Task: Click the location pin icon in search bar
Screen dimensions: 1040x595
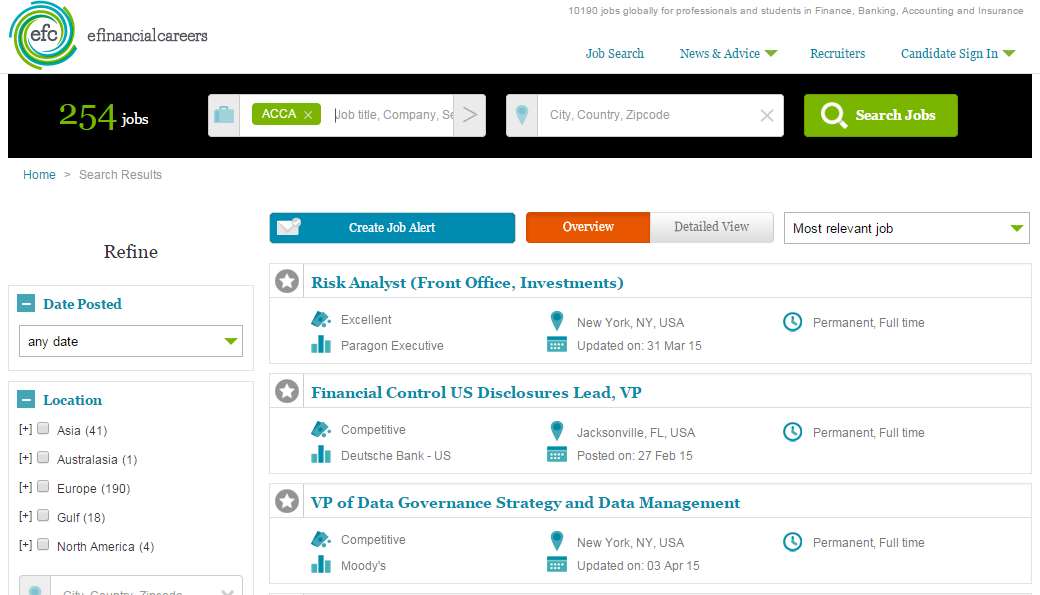Action: click(x=522, y=115)
